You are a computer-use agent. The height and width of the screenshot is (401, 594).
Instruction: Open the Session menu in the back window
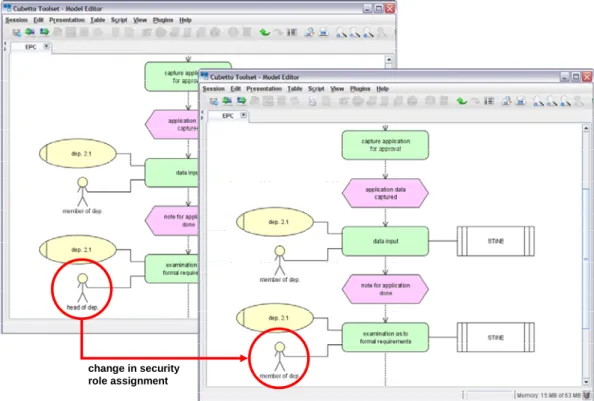16,20
